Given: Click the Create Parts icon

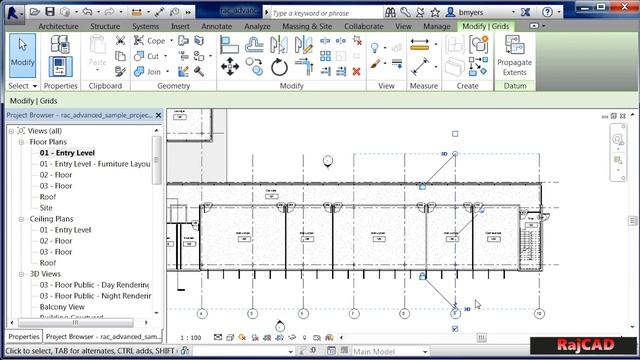Looking at the screenshot, I should (x=454, y=67).
